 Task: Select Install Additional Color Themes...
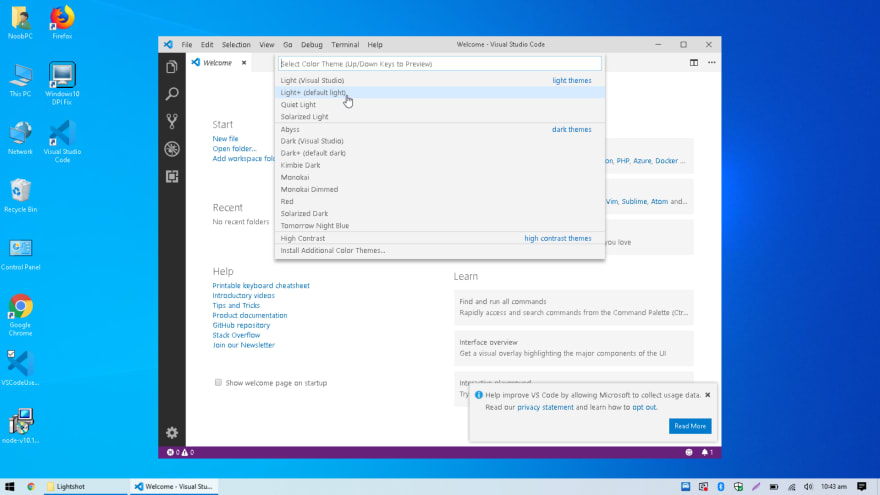click(x=439, y=251)
